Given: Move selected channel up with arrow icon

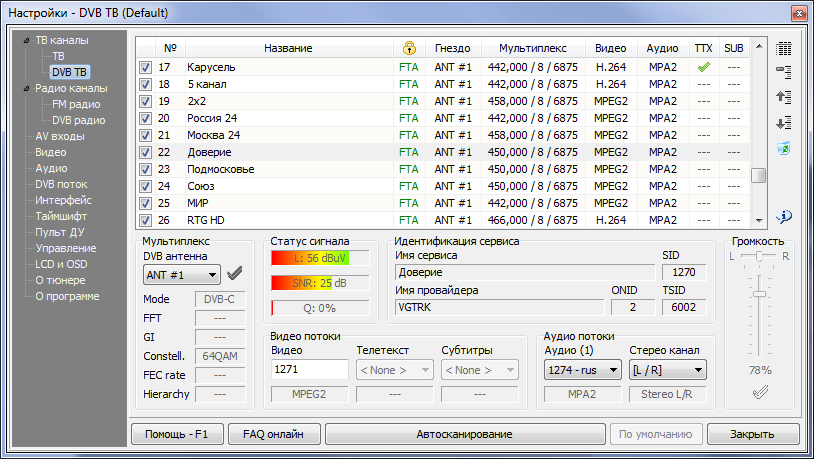Looking at the screenshot, I should pos(784,97).
